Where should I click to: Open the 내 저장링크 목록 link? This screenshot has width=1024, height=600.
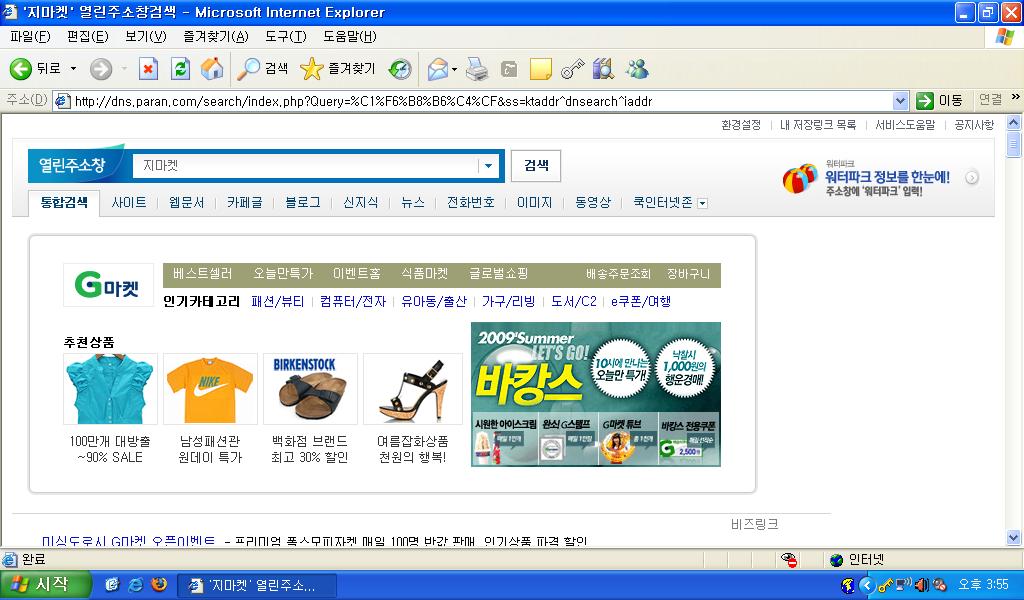point(818,125)
